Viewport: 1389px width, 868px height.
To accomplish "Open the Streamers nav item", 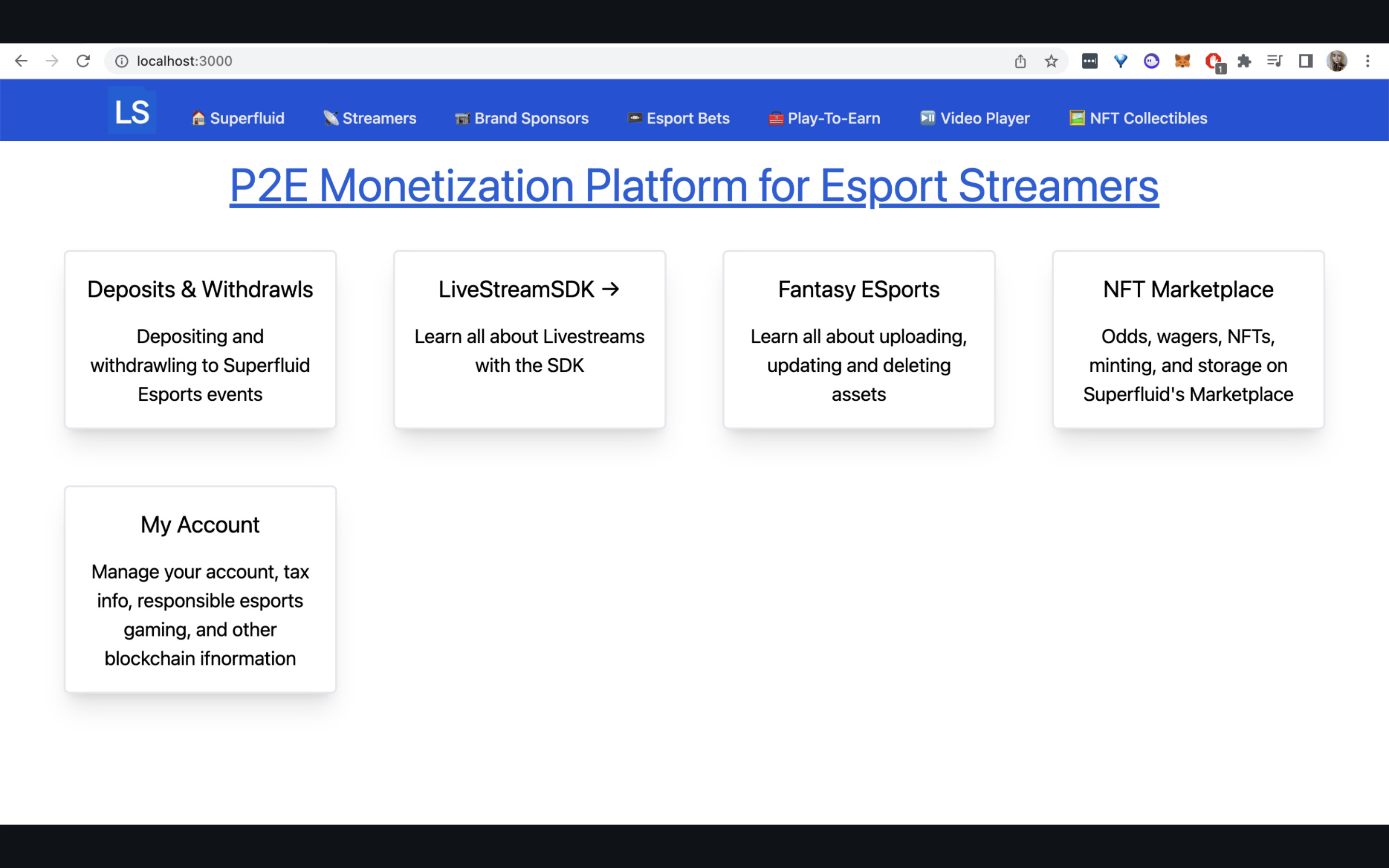I will tap(370, 118).
